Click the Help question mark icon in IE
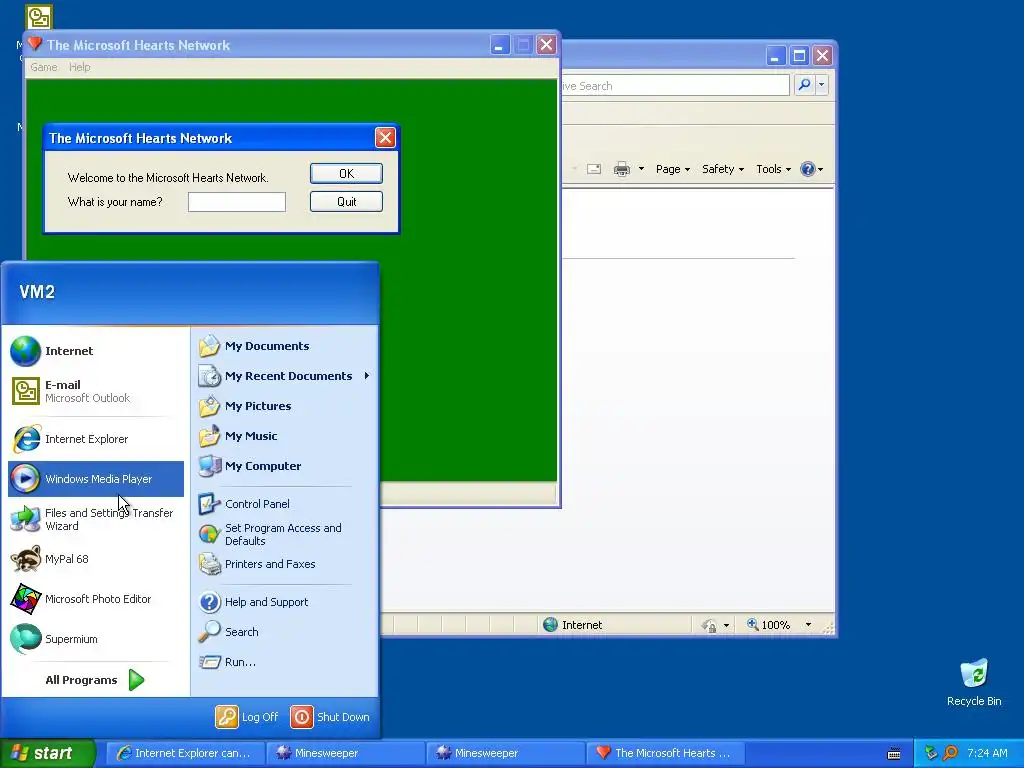 click(808, 169)
